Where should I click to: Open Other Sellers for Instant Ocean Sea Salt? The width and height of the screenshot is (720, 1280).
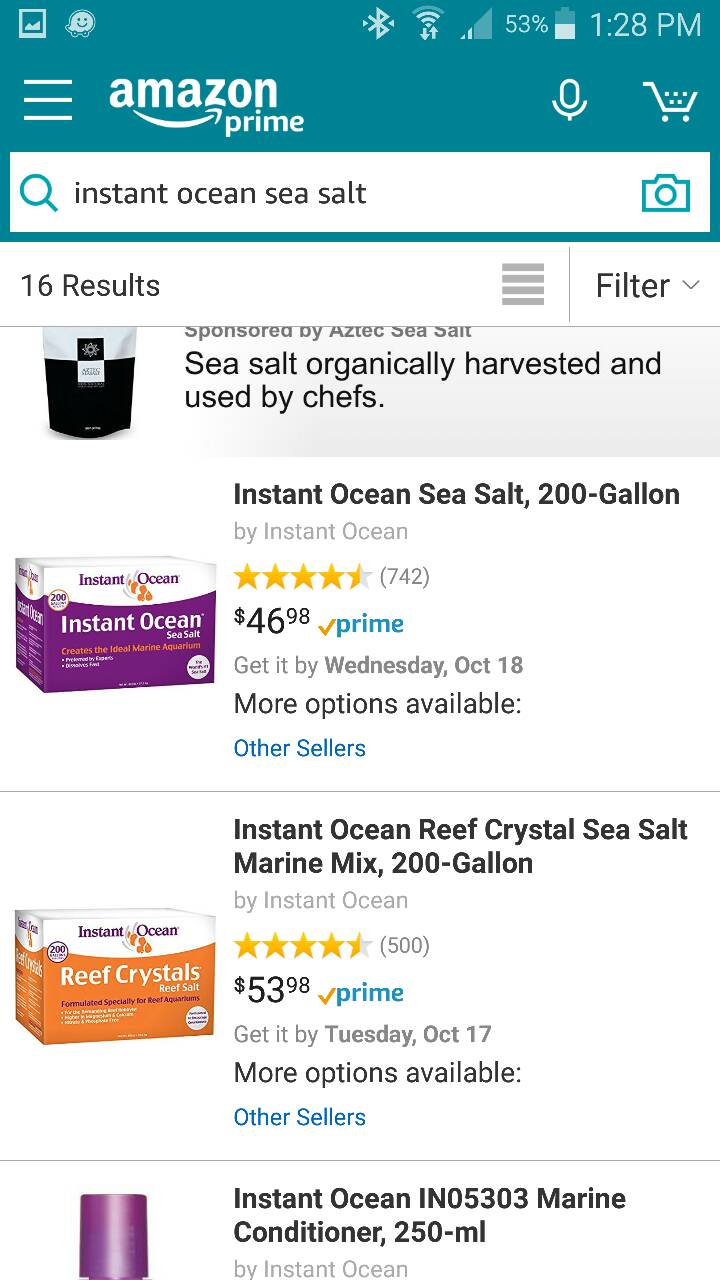click(x=299, y=748)
